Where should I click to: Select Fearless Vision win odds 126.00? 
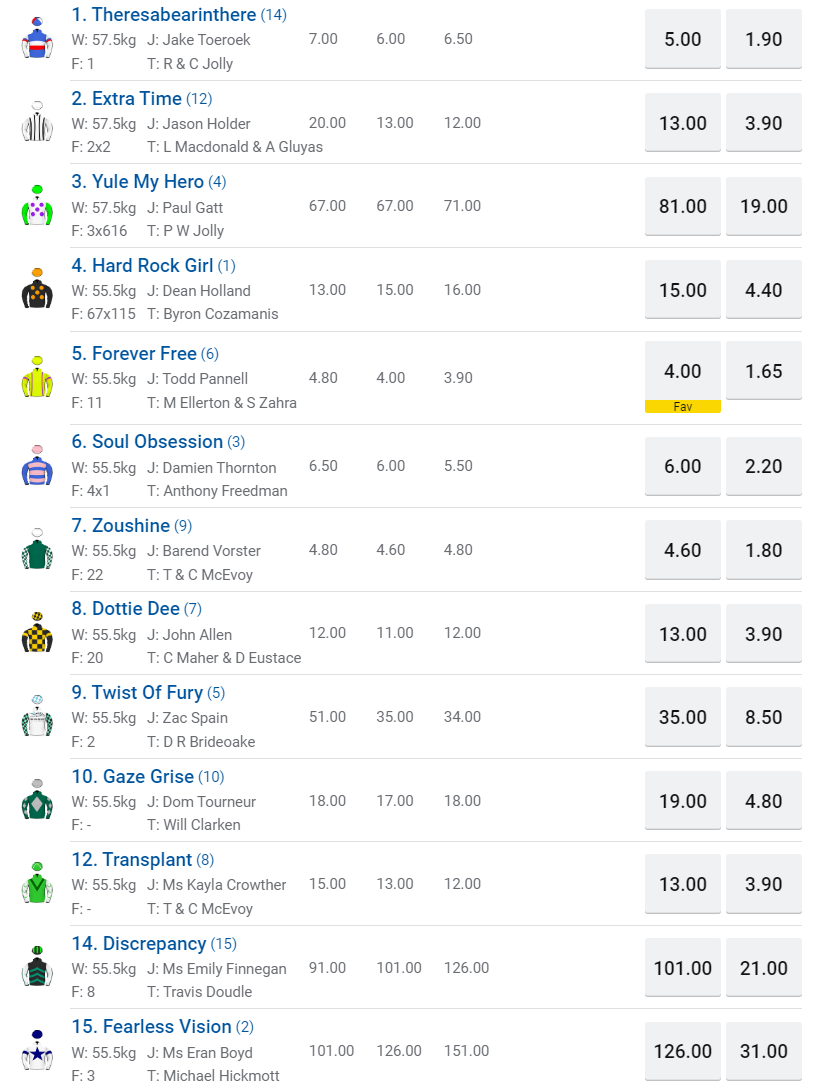pos(683,1051)
